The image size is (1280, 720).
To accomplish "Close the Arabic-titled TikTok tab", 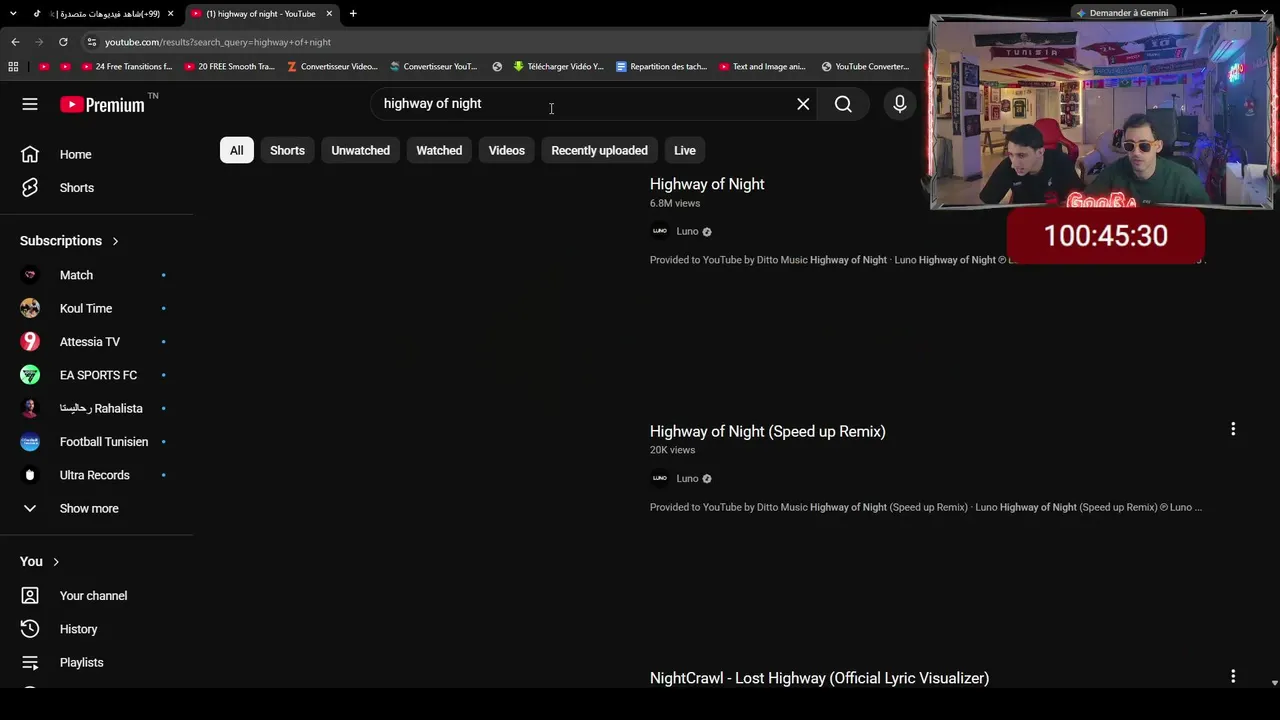I will pyautogui.click(x=171, y=14).
